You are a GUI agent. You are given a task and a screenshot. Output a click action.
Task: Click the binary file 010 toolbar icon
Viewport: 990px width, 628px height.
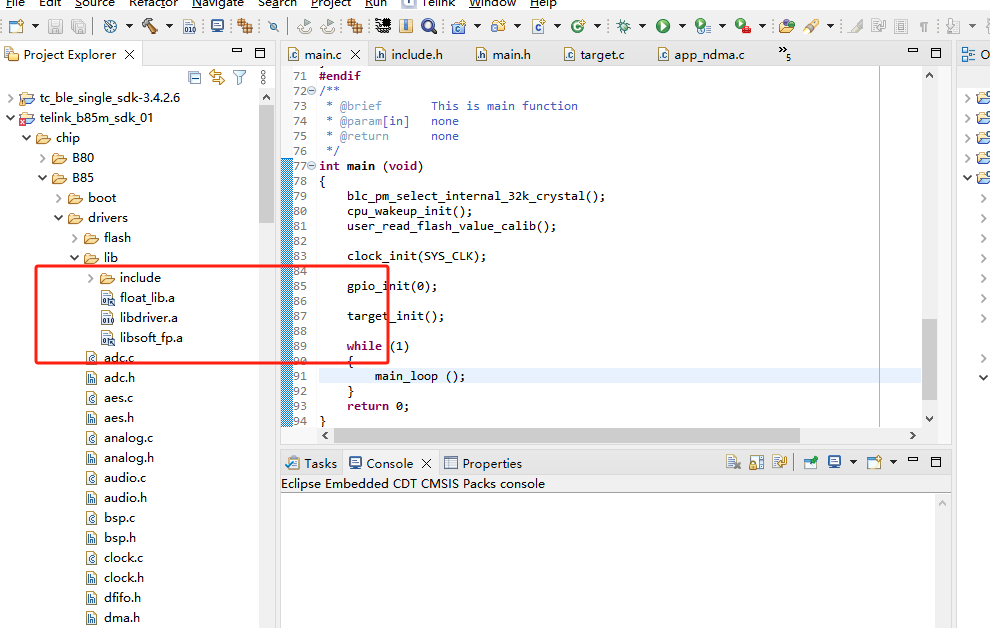coord(189,27)
